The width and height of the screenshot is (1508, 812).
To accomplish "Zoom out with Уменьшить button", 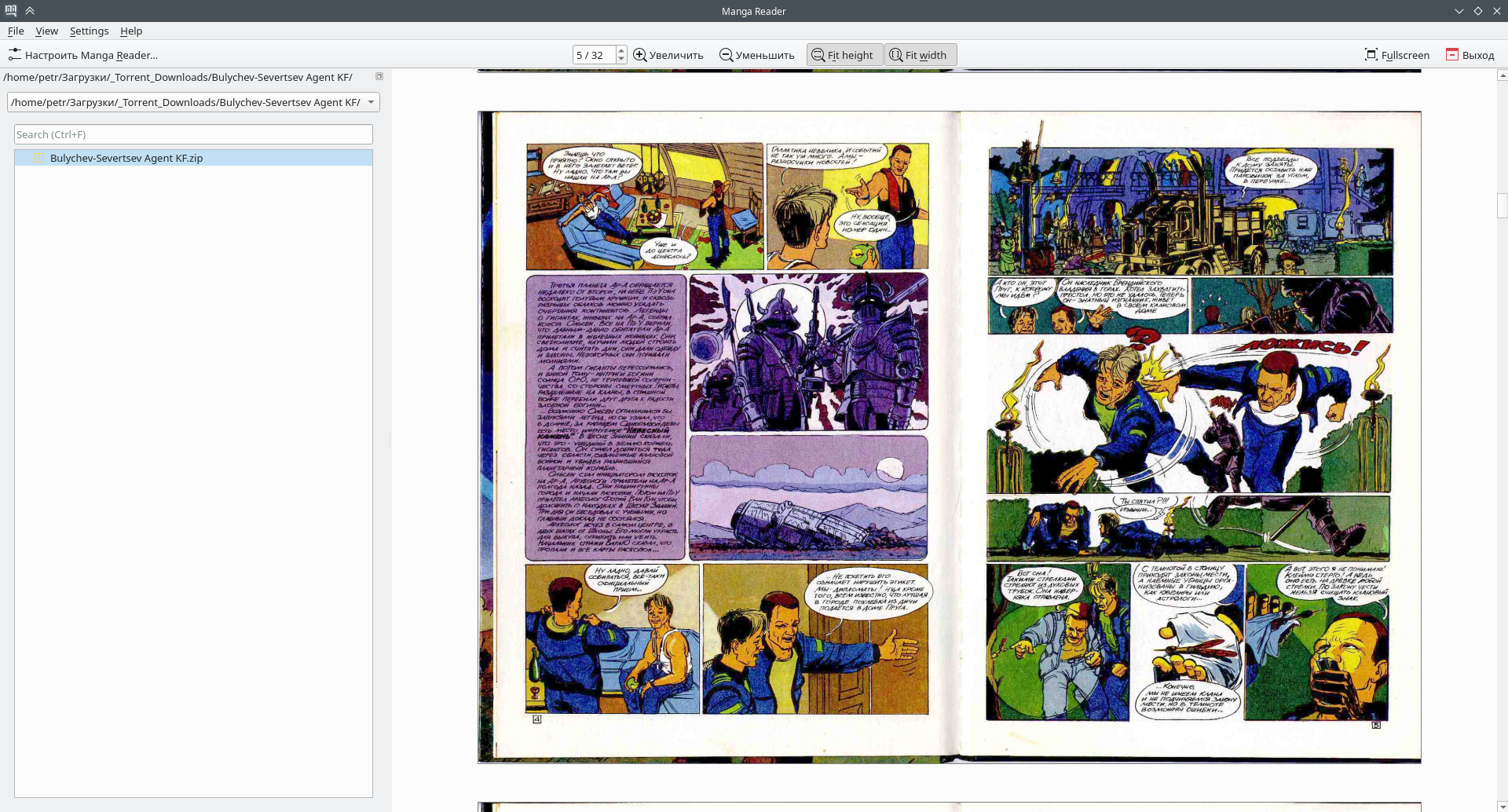I will [x=757, y=55].
